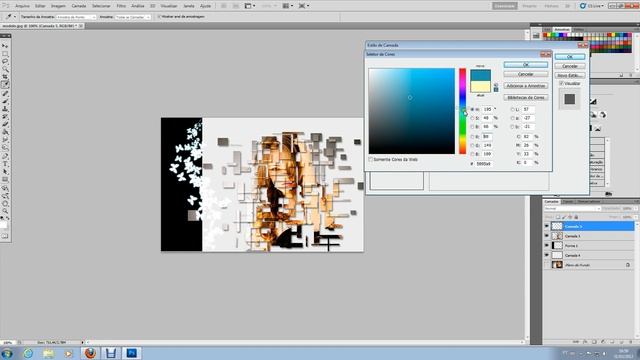Open the Windows Start menu
640x360 pixels.
[x=7, y=353]
